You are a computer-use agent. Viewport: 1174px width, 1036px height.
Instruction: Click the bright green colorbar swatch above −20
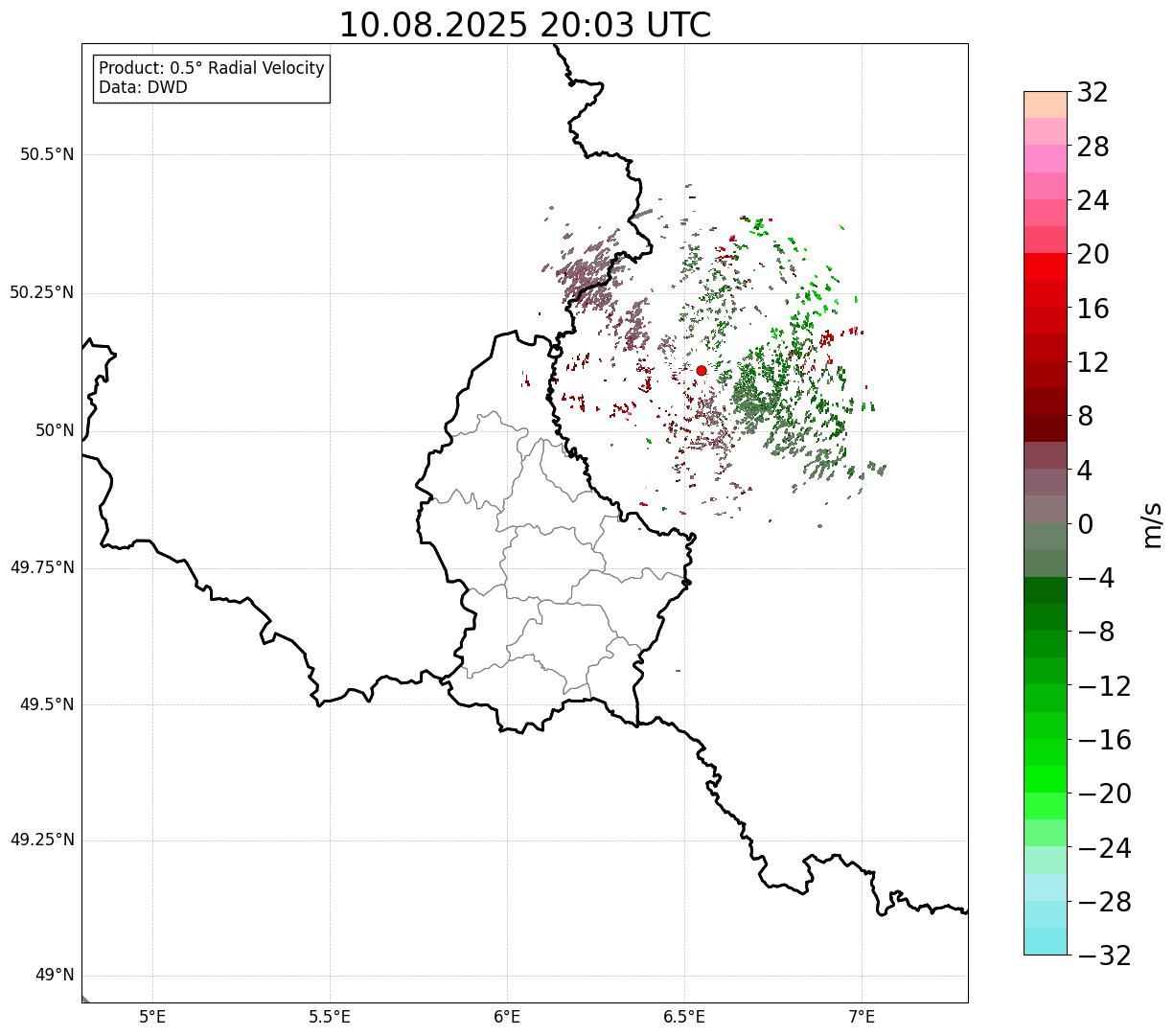[1046, 779]
